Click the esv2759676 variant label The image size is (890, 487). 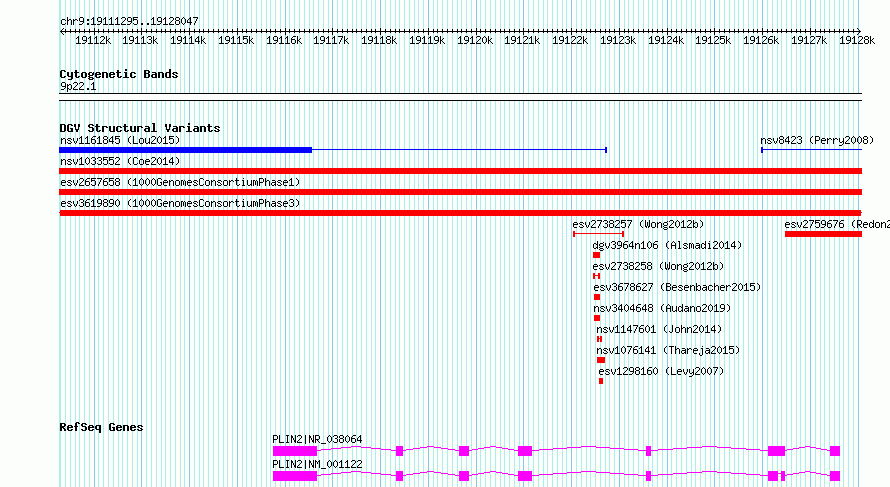pos(837,224)
